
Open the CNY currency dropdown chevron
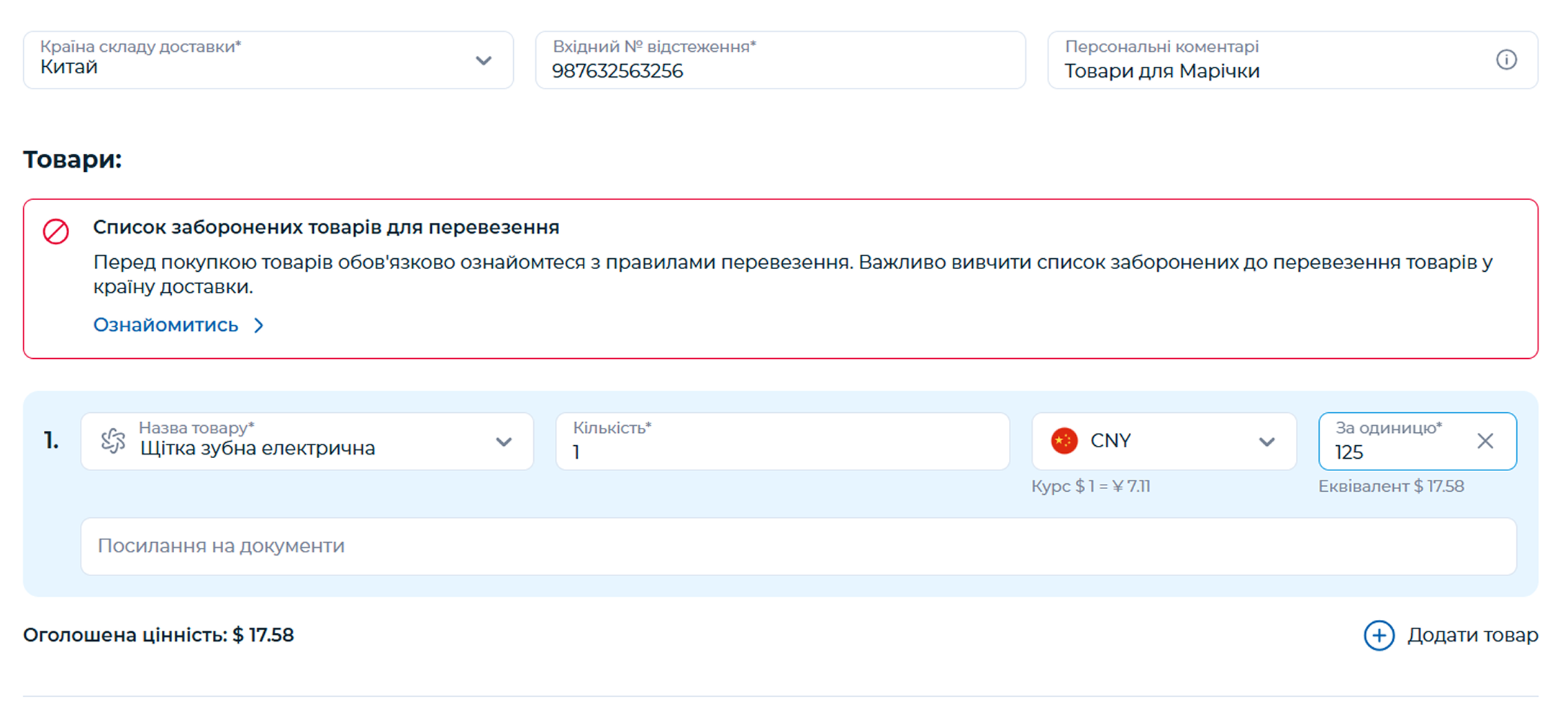(x=1266, y=442)
